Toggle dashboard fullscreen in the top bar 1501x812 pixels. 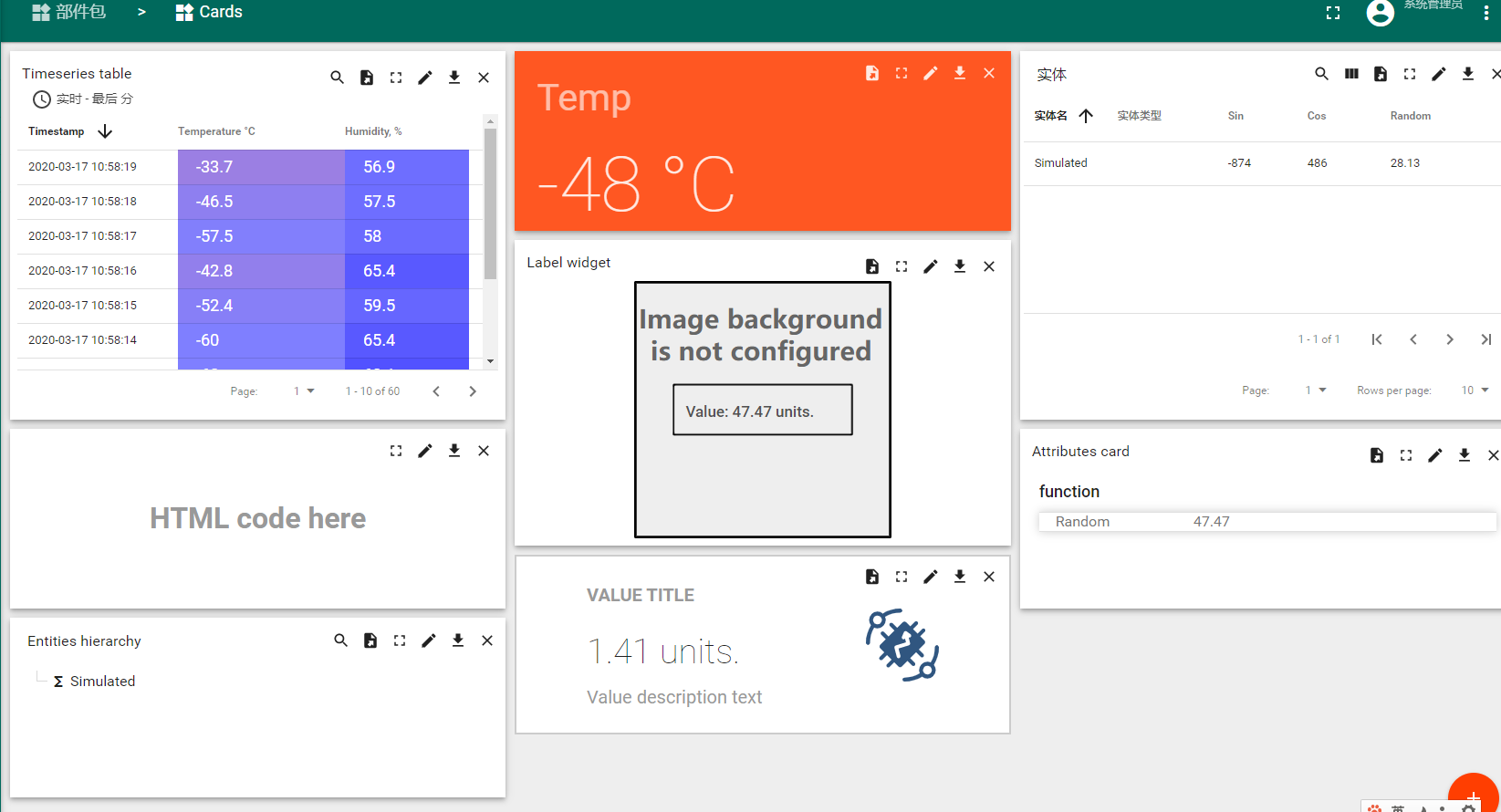click(1333, 13)
